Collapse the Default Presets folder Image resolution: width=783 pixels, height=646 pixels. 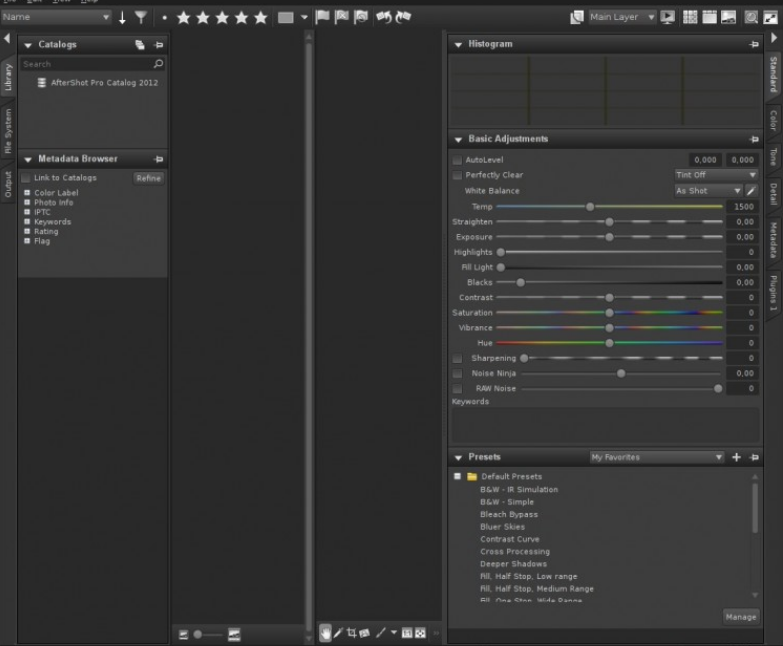(457, 476)
